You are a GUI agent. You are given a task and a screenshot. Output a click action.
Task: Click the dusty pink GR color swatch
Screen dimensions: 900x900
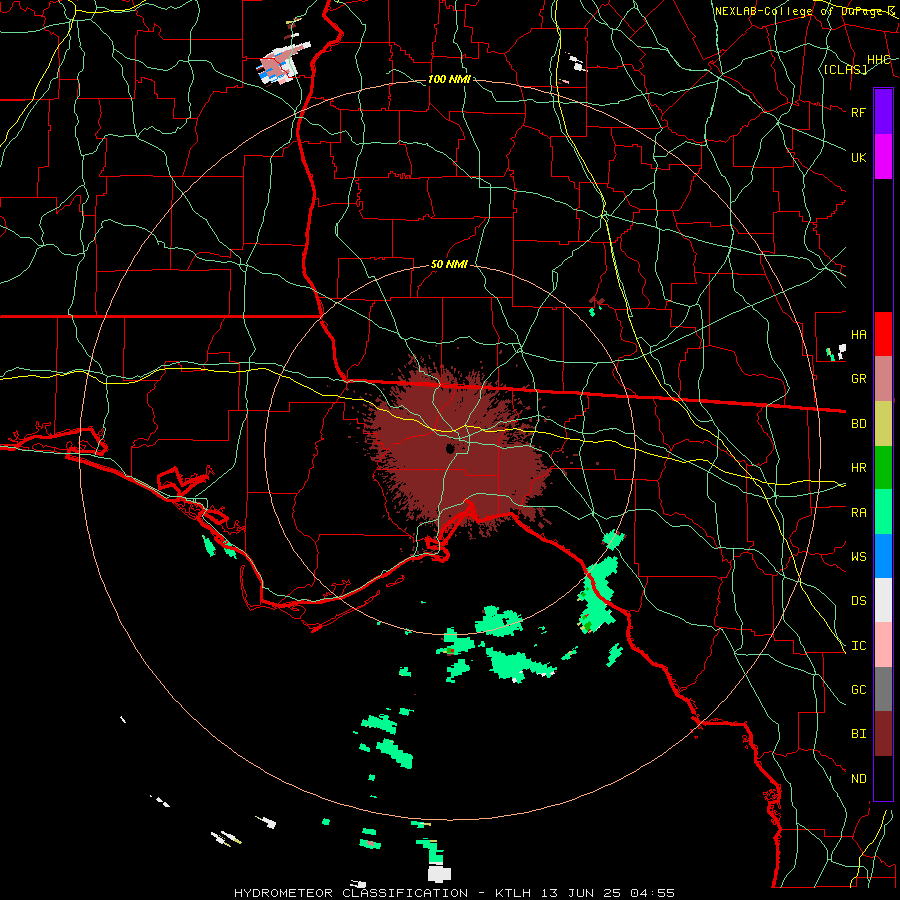tap(883, 378)
